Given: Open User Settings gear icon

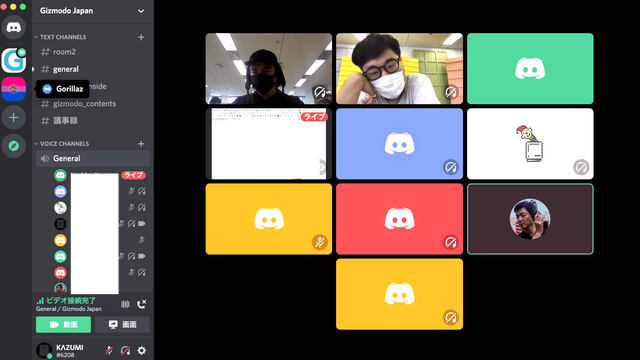Looking at the screenshot, I should pos(142,350).
